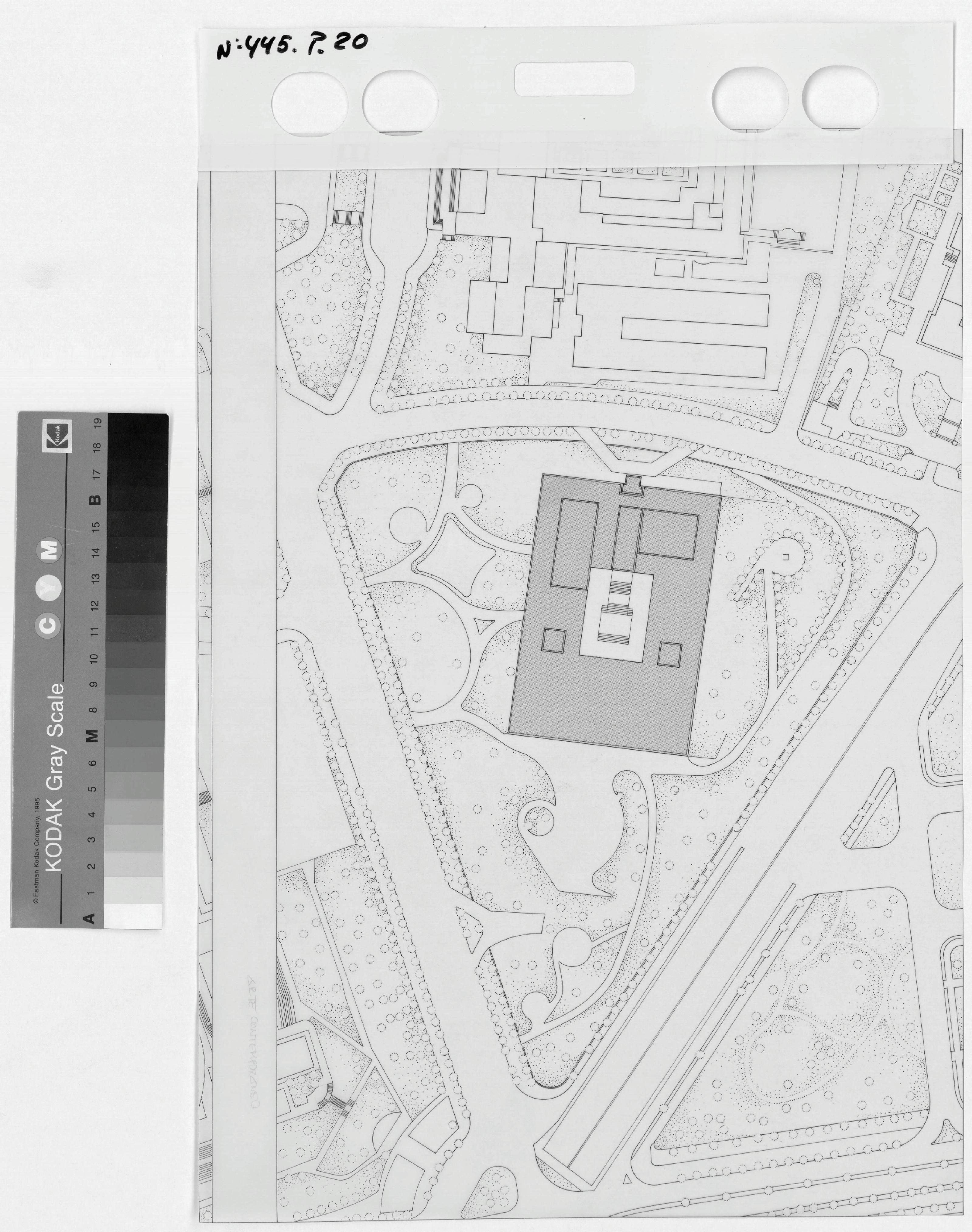Viewport: 972px width, 1232px height.
Task: Click the rounded rectangle slot at top center
Action: tap(574, 79)
